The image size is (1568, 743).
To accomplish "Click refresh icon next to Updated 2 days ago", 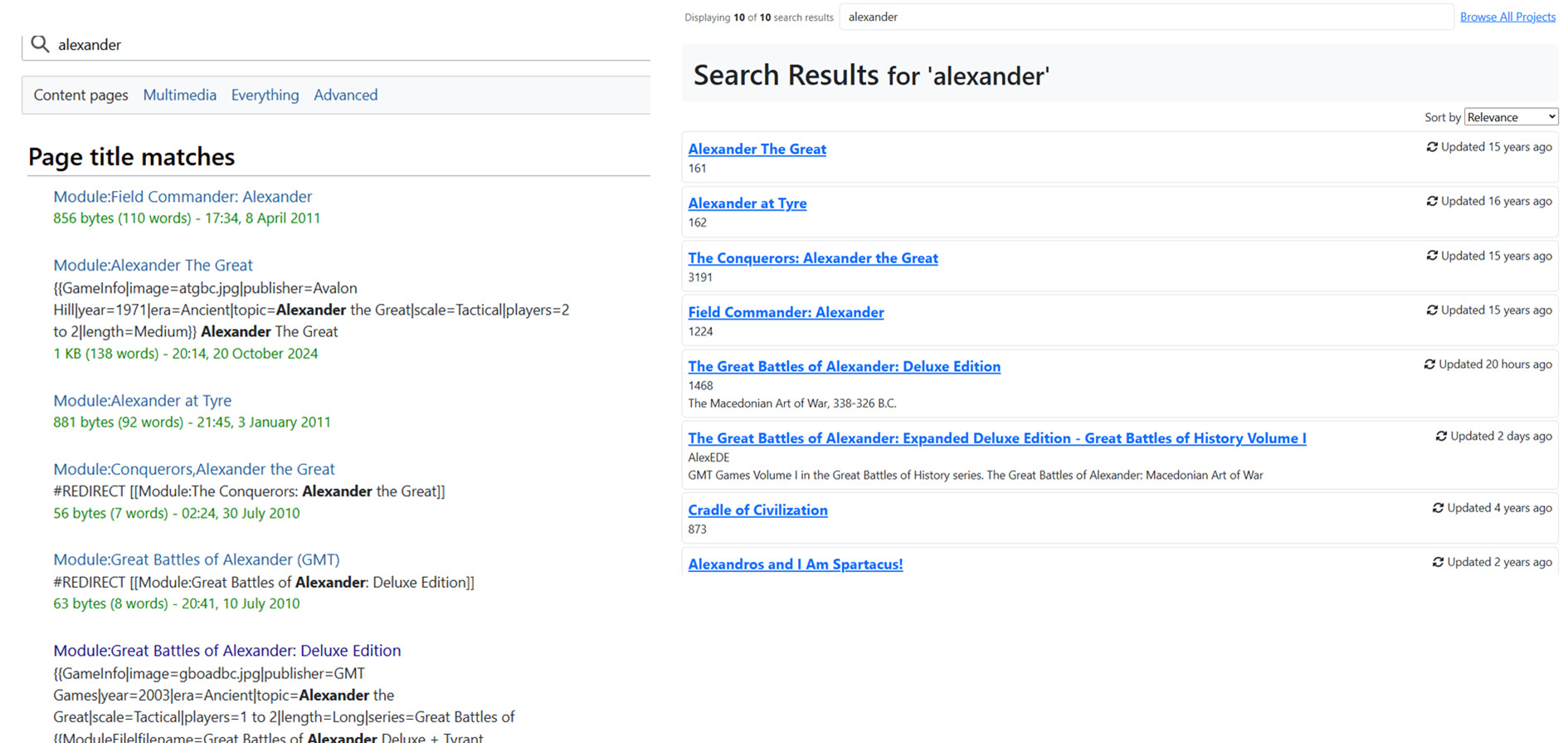I will point(1441,436).
